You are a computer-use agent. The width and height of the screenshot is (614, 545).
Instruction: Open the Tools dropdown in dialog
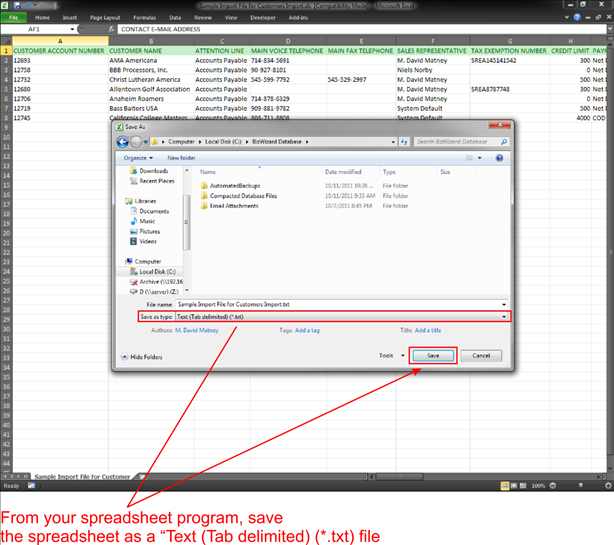click(391, 356)
